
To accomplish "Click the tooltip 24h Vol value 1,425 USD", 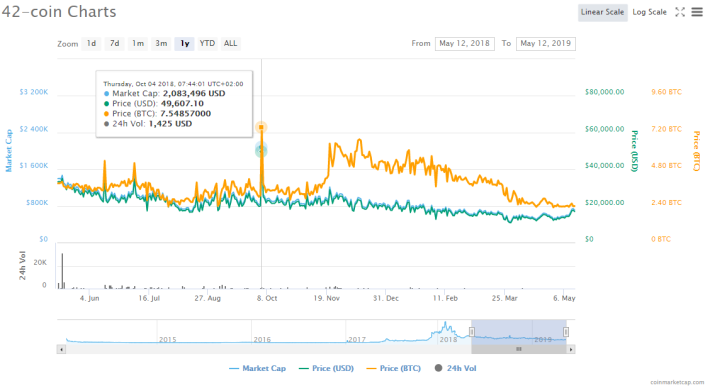I will pyautogui.click(x=170, y=124).
